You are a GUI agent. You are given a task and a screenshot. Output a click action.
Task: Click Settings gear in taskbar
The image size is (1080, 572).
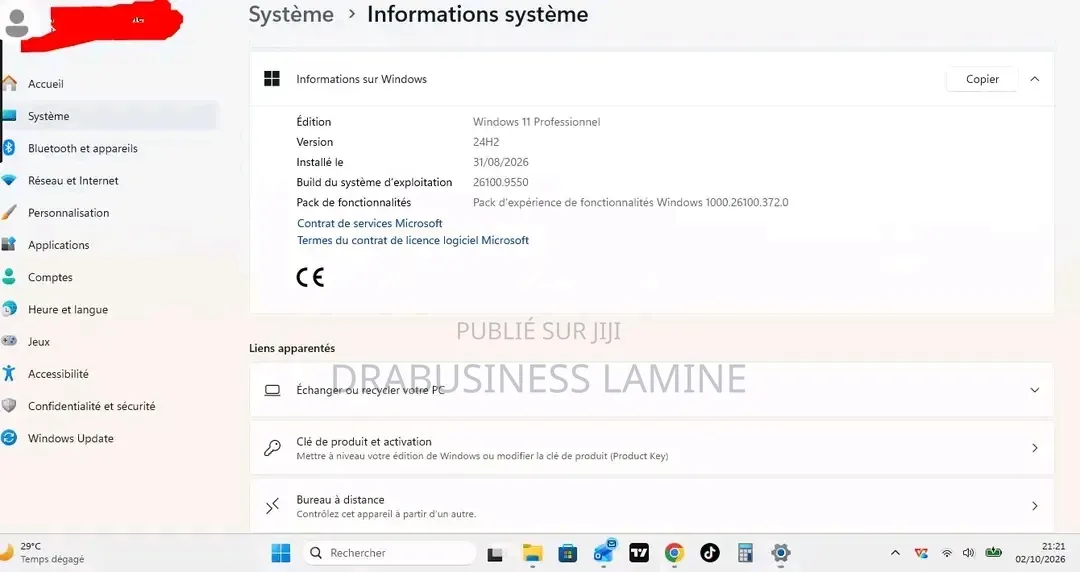pos(780,553)
